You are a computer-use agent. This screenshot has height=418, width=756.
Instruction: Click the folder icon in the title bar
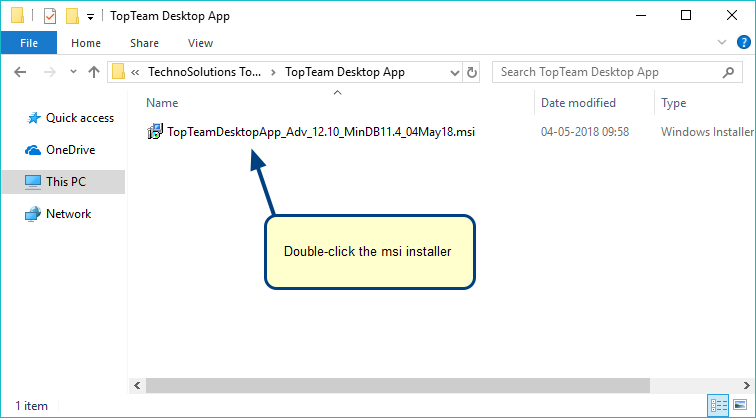(17, 16)
